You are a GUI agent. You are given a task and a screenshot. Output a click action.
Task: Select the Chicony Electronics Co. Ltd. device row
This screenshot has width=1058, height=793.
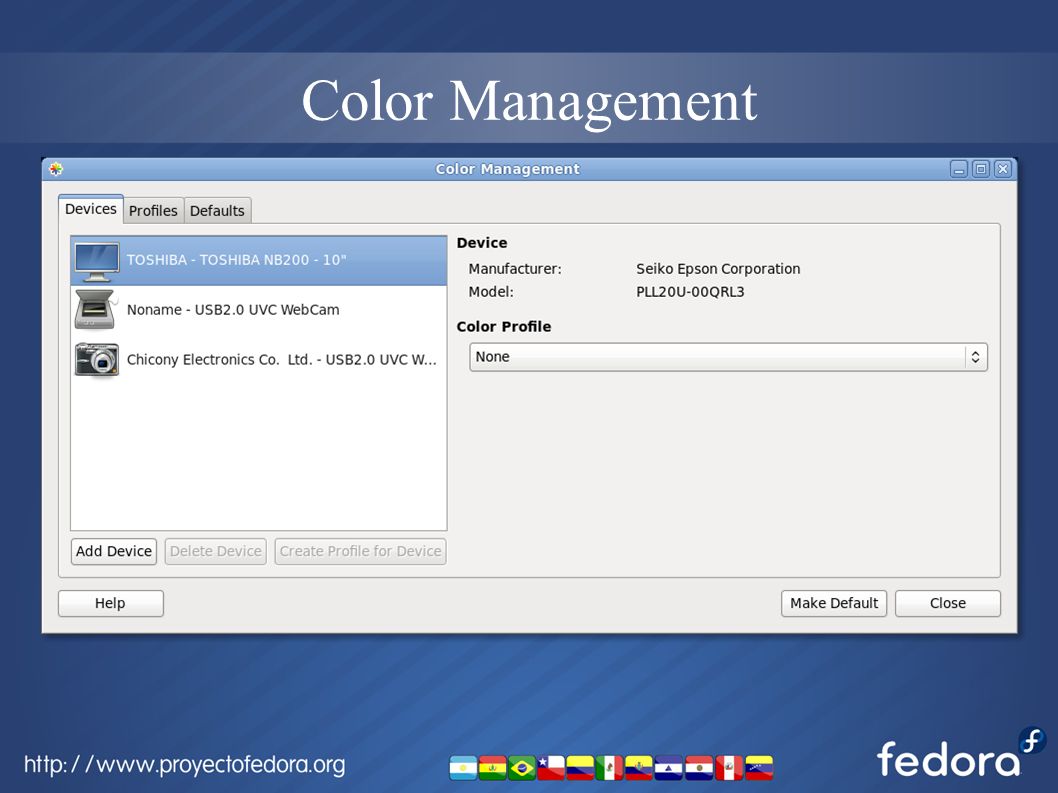tap(259, 360)
